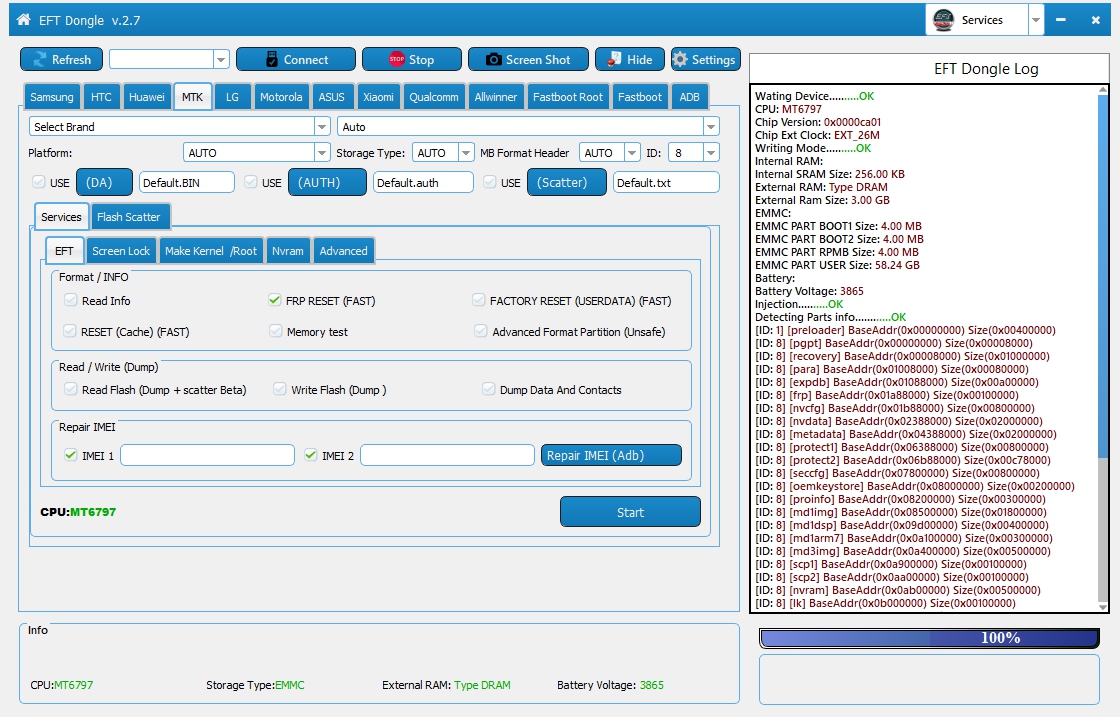The height and width of the screenshot is (717, 1120).
Task: Minimize the EFT Dongle window
Action: pos(1061,20)
